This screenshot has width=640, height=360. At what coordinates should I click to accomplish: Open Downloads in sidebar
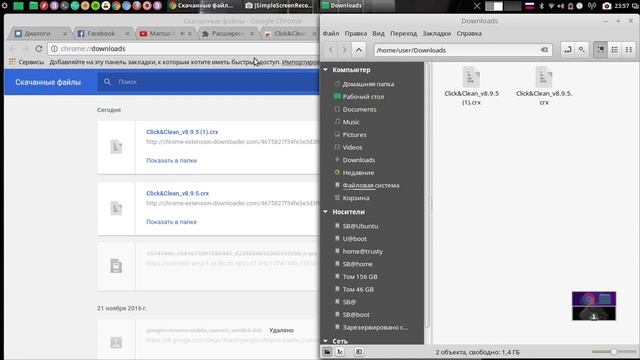coord(358,160)
